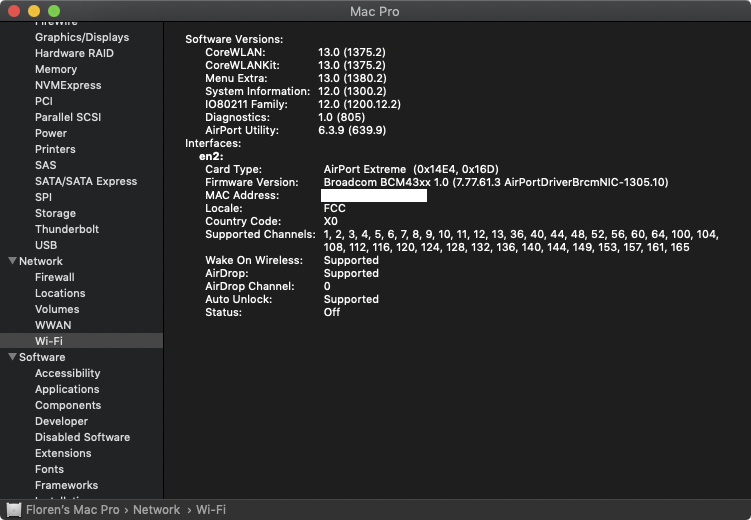751x520 pixels.
Task: Click Country Code value X0
Action: 330,221
